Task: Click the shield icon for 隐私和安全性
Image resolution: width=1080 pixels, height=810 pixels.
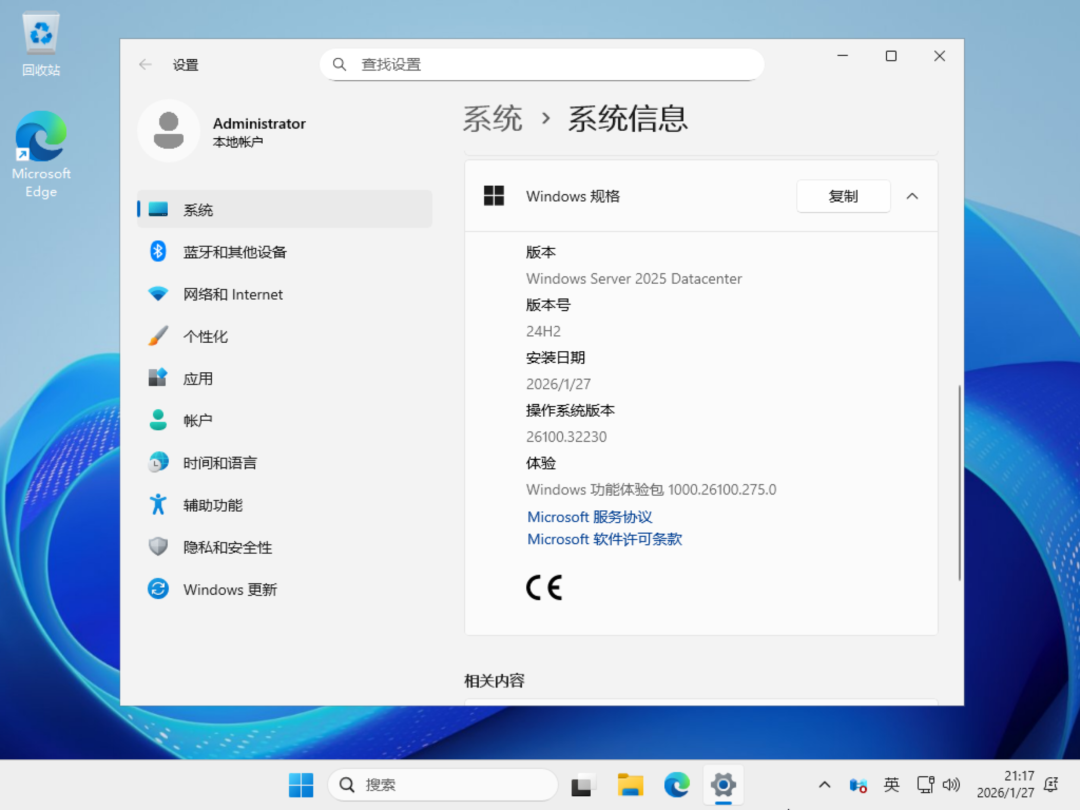Action: 158,547
